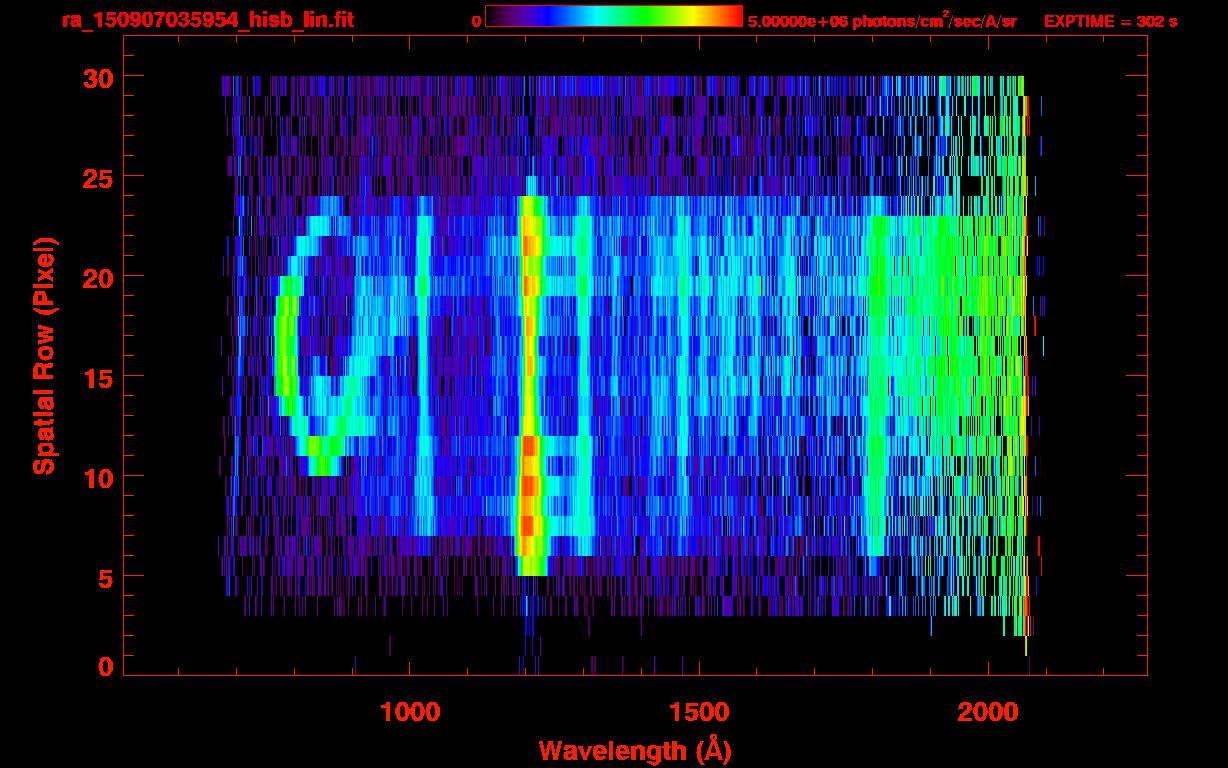Click the 1000 wavelength tick label

(410, 712)
